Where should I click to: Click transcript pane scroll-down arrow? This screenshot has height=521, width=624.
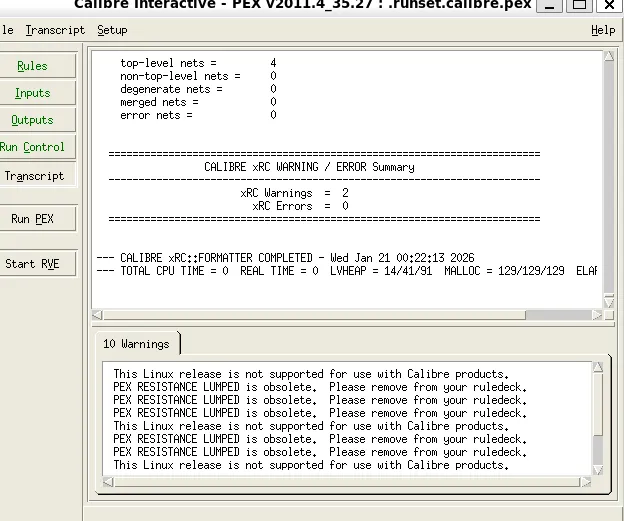pyautogui.click(x=609, y=298)
